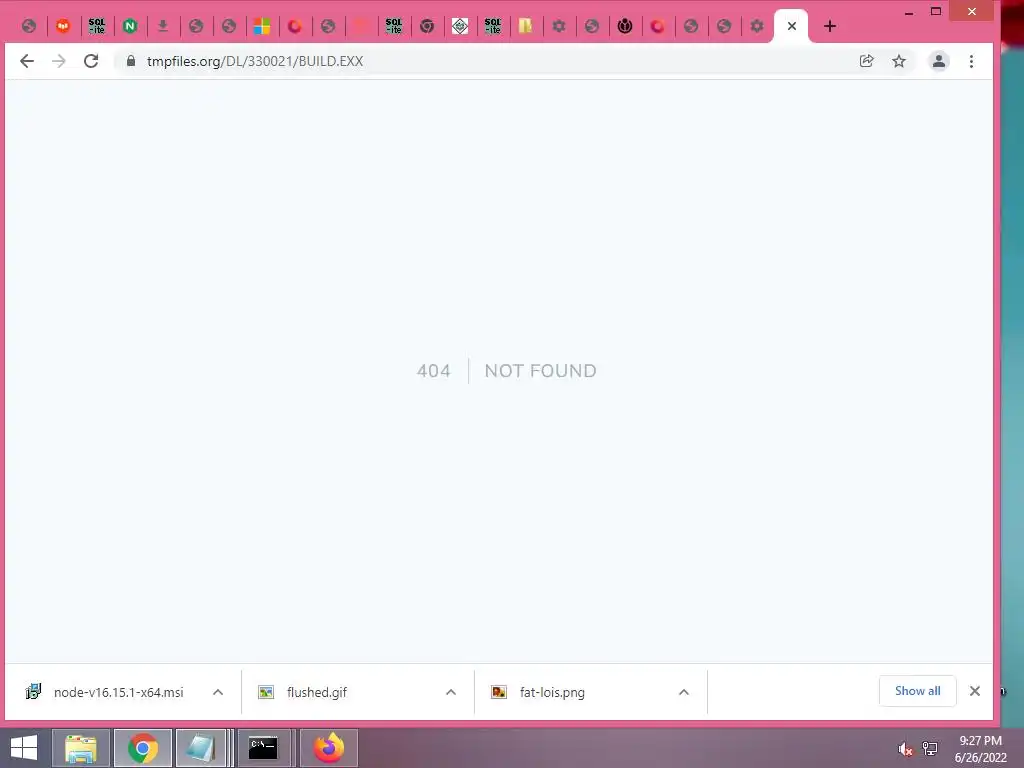
Task: Open downloaded node-v16.15.1-x64.msi file
Action: coord(118,692)
